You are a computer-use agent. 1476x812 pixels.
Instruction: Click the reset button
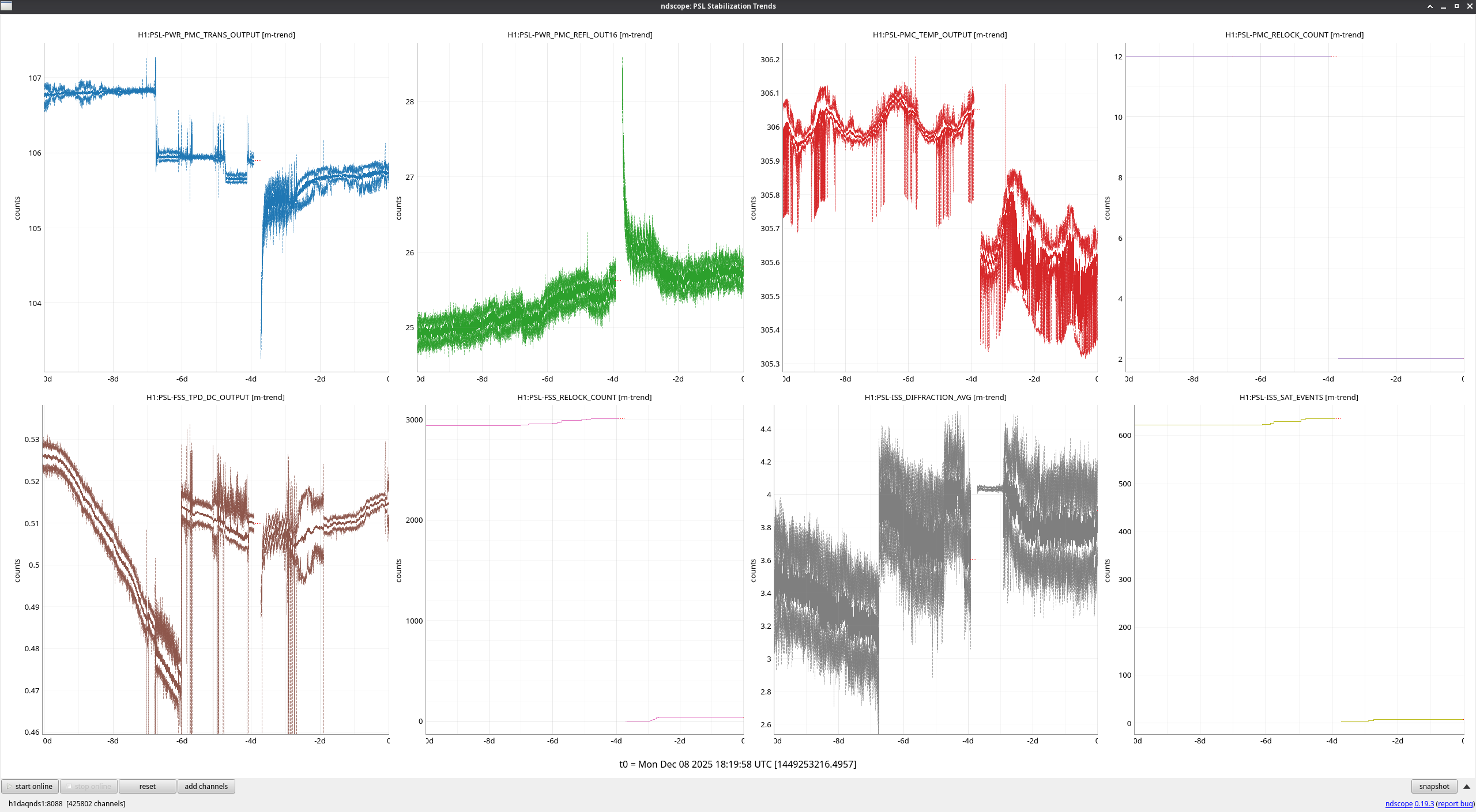point(147,786)
